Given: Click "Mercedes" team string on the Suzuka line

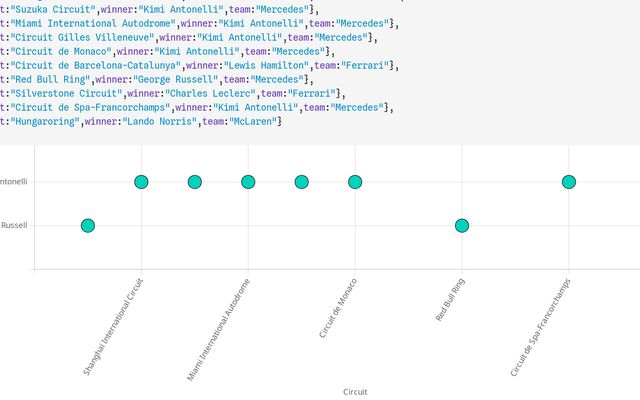Looking at the screenshot, I should click(282, 9).
